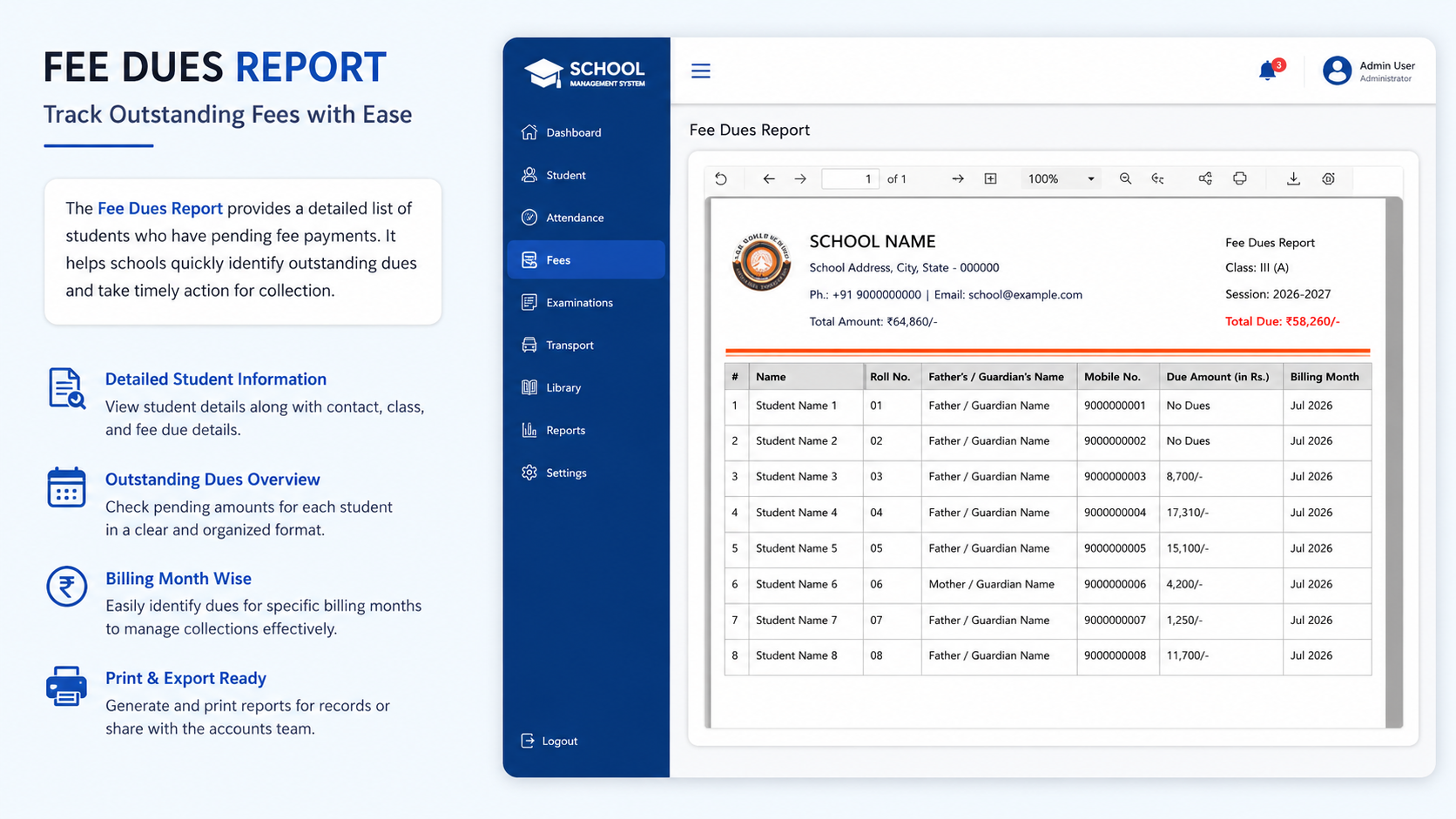Screen dimensions: 1456x819
Task: Click the Library book icon in sidebar
Action: [x=529, y=387]
